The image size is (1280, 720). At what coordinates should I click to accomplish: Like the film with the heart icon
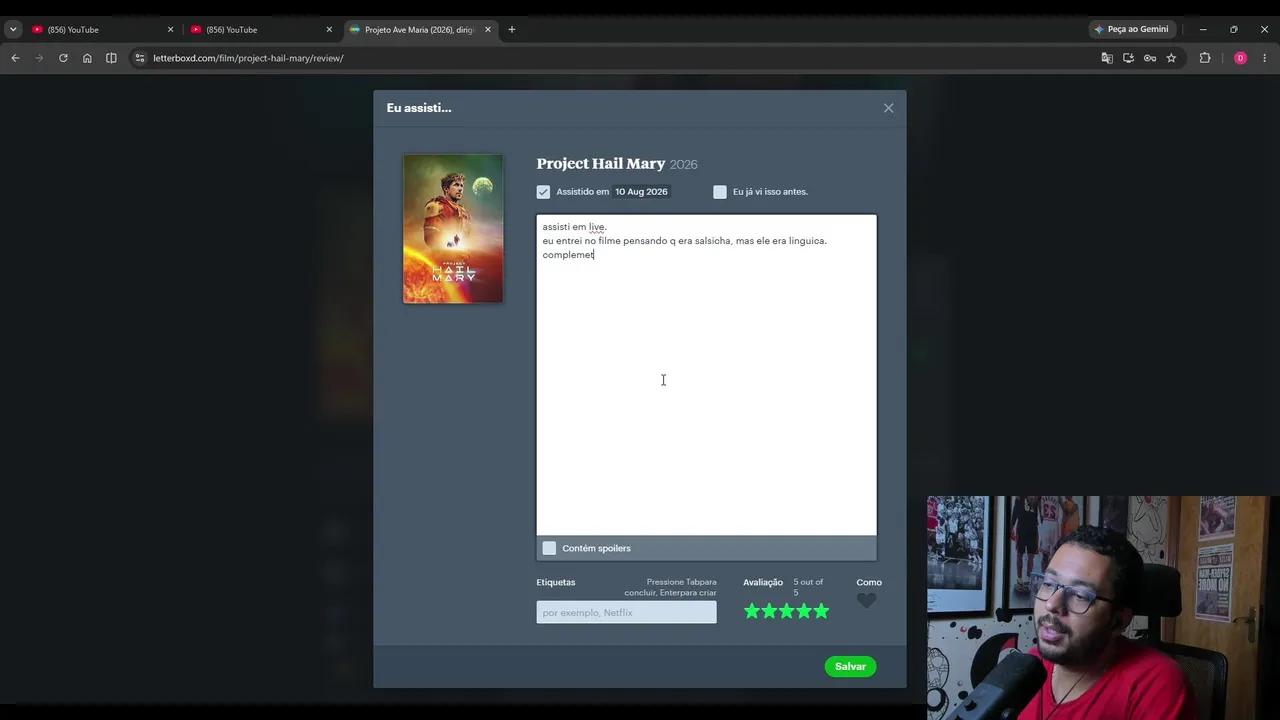866,601
